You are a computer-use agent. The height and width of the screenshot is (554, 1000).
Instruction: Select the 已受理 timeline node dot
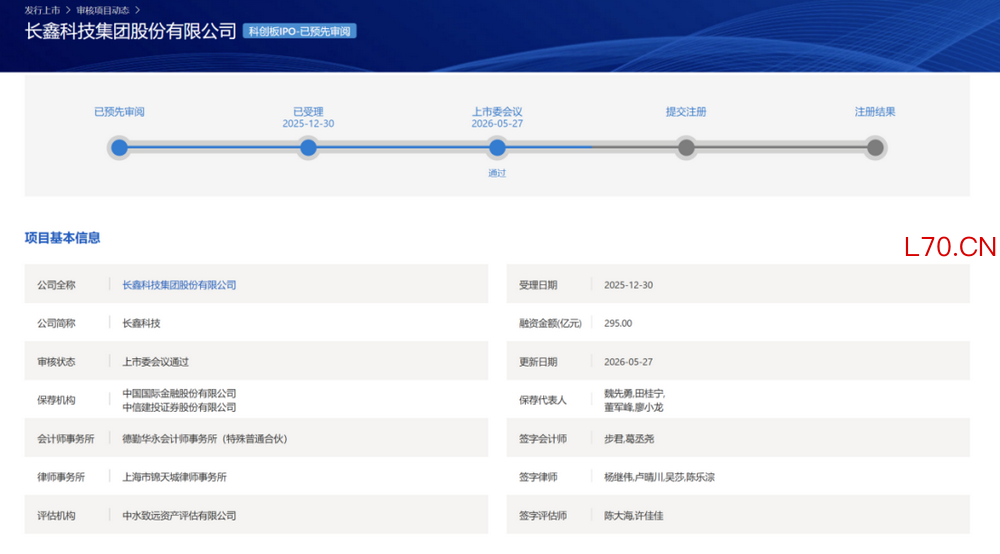pos(308,148)
